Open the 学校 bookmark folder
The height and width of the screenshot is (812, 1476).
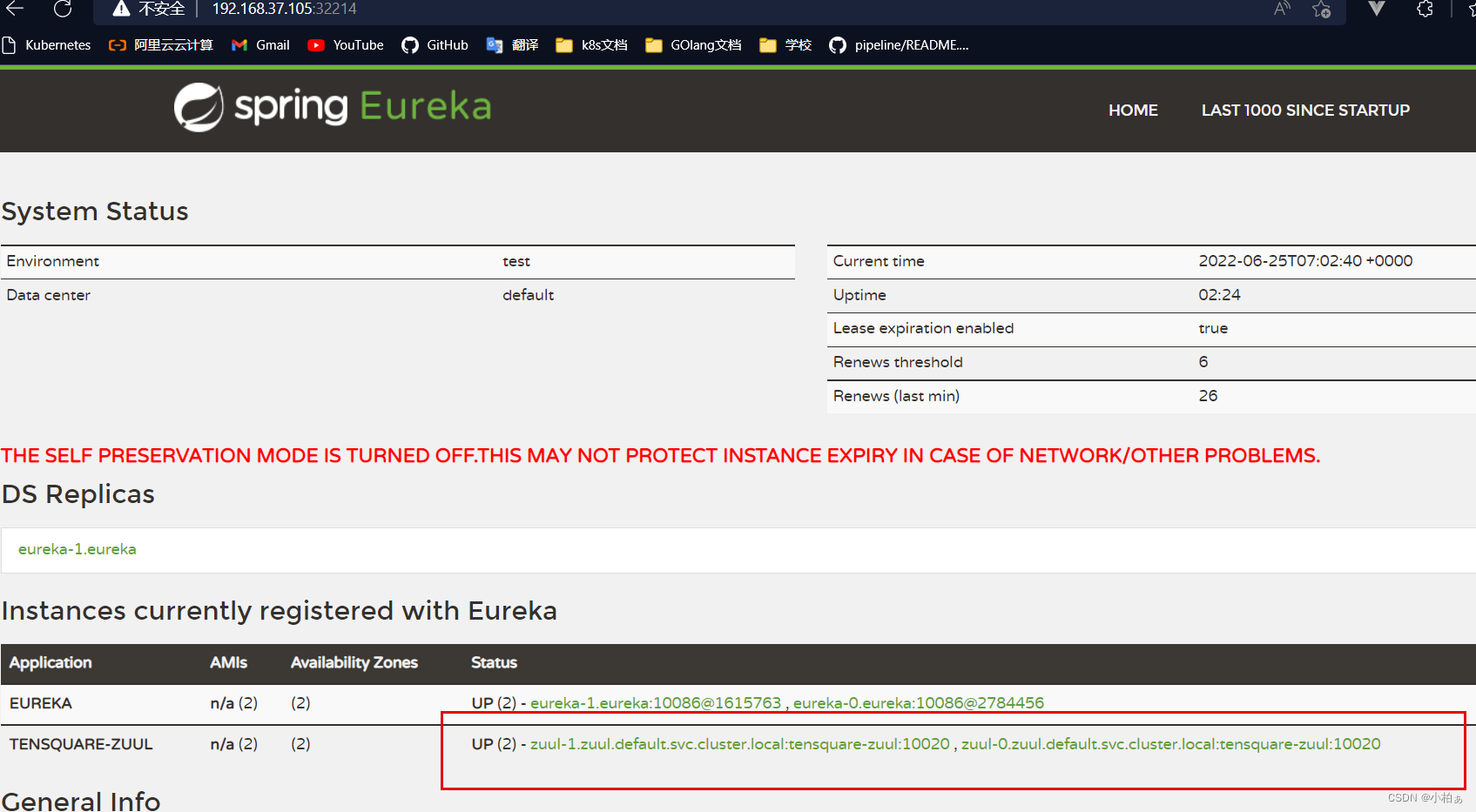785,45
